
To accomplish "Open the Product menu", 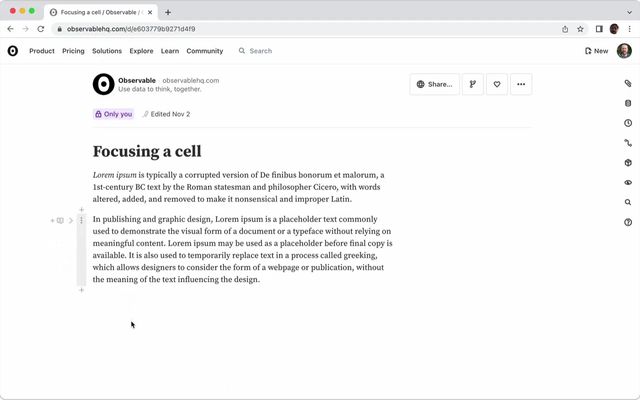I will pos(42,51).
